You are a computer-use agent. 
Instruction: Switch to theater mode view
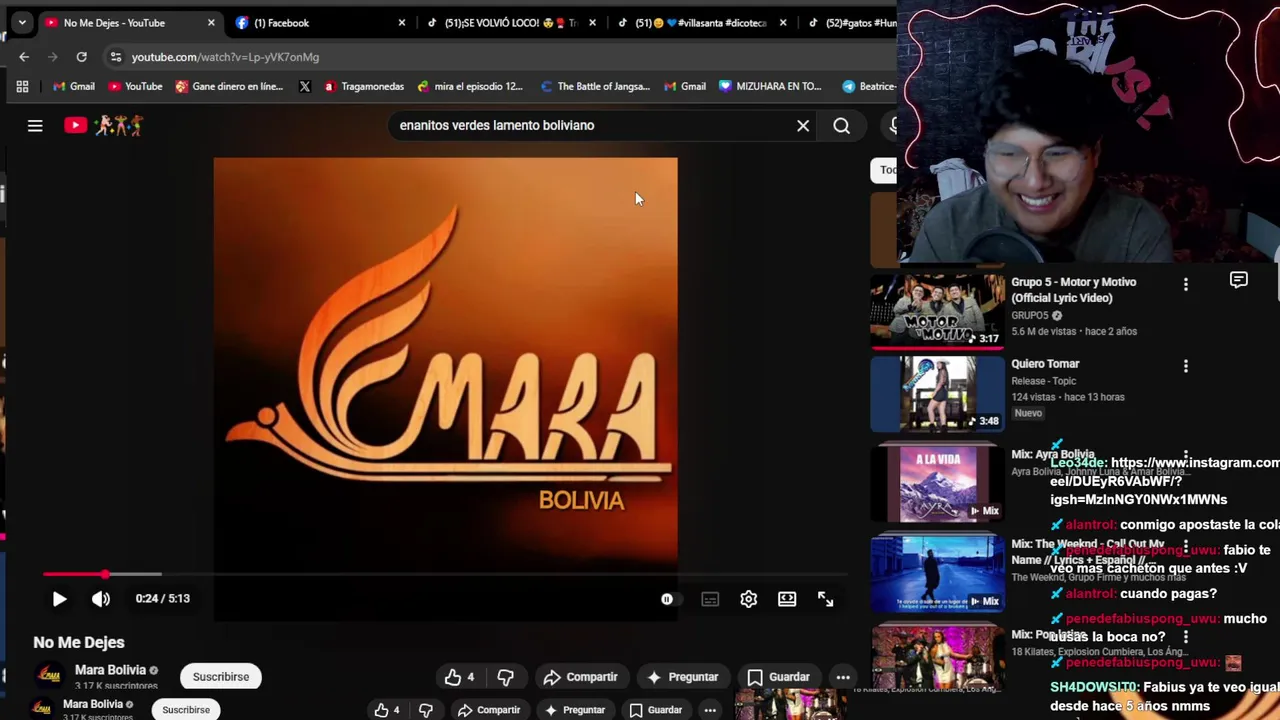[x=787, y=599]
